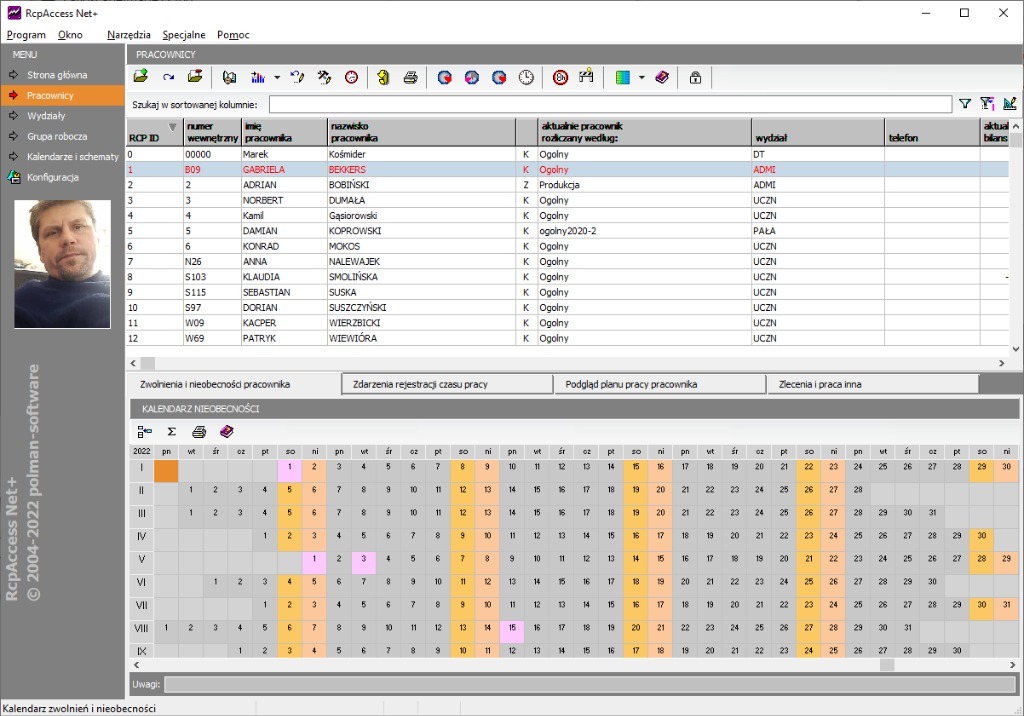Click the printer icon in the top toolbar
Image resolution: width=1024 pixels, height=716 pixels.
point(410,77)
